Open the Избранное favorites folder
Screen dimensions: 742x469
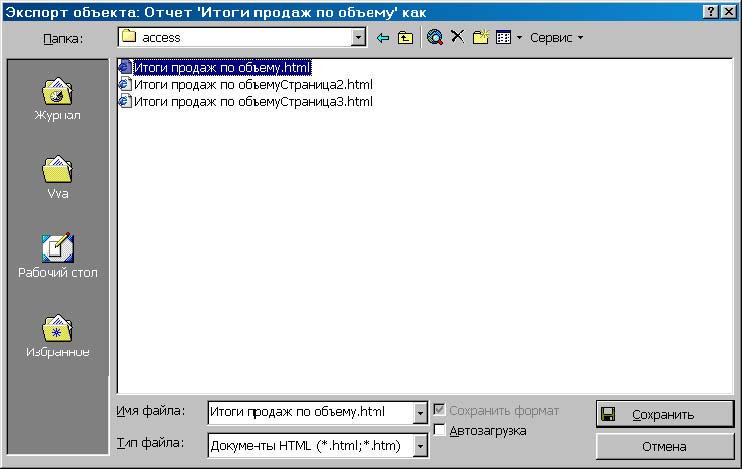coord(58,336)
